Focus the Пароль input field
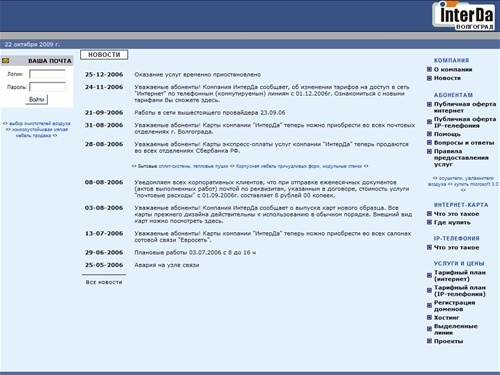The image size is (500, 375). point(47,87)
